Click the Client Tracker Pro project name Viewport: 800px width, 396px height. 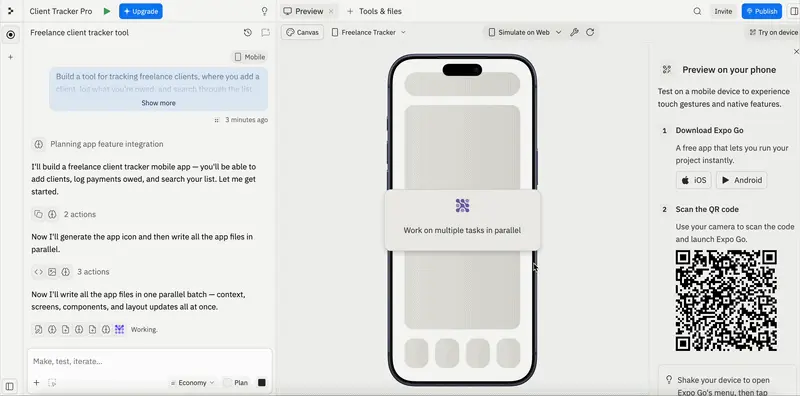click(x=61, y=11)
